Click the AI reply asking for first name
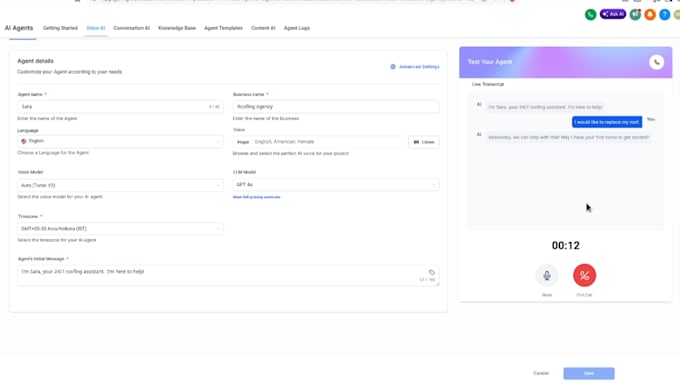This screenshot has width=680, height=384. tap(569, 137)
